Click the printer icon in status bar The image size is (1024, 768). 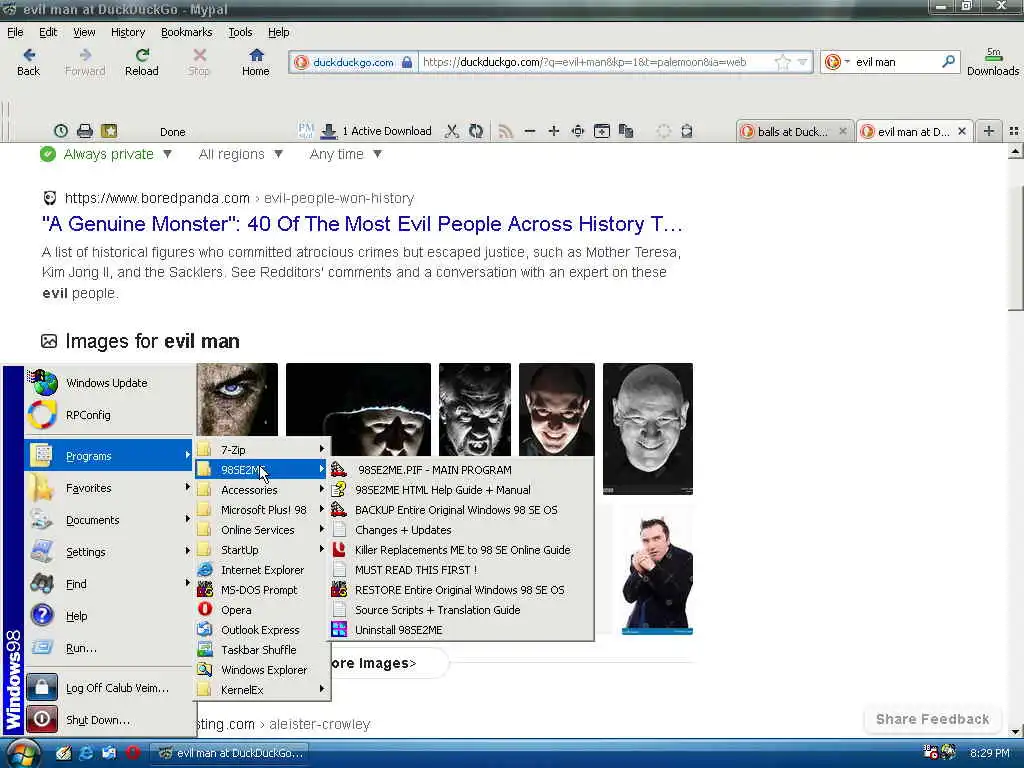coord(85,131)
